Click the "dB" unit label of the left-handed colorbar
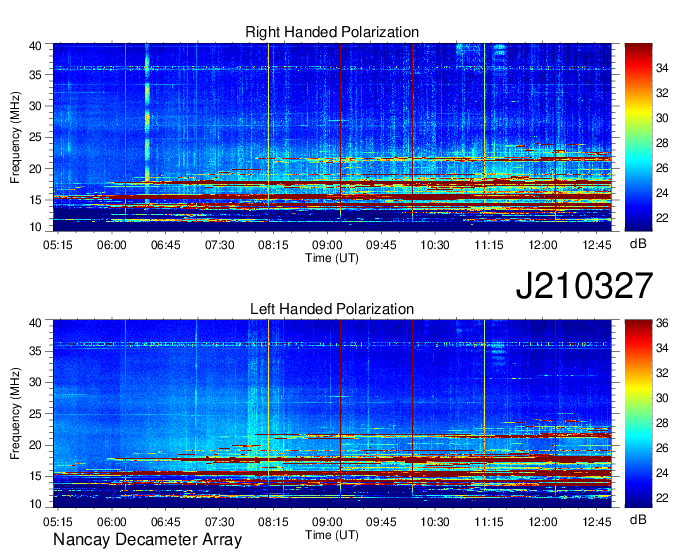680x552 pixels. 638,519
